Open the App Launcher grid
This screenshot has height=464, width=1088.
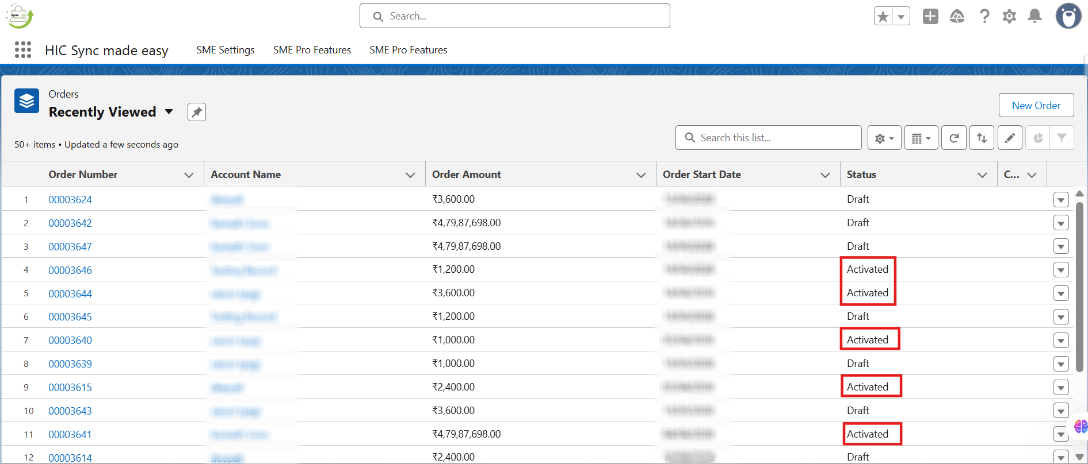point(23,50)
